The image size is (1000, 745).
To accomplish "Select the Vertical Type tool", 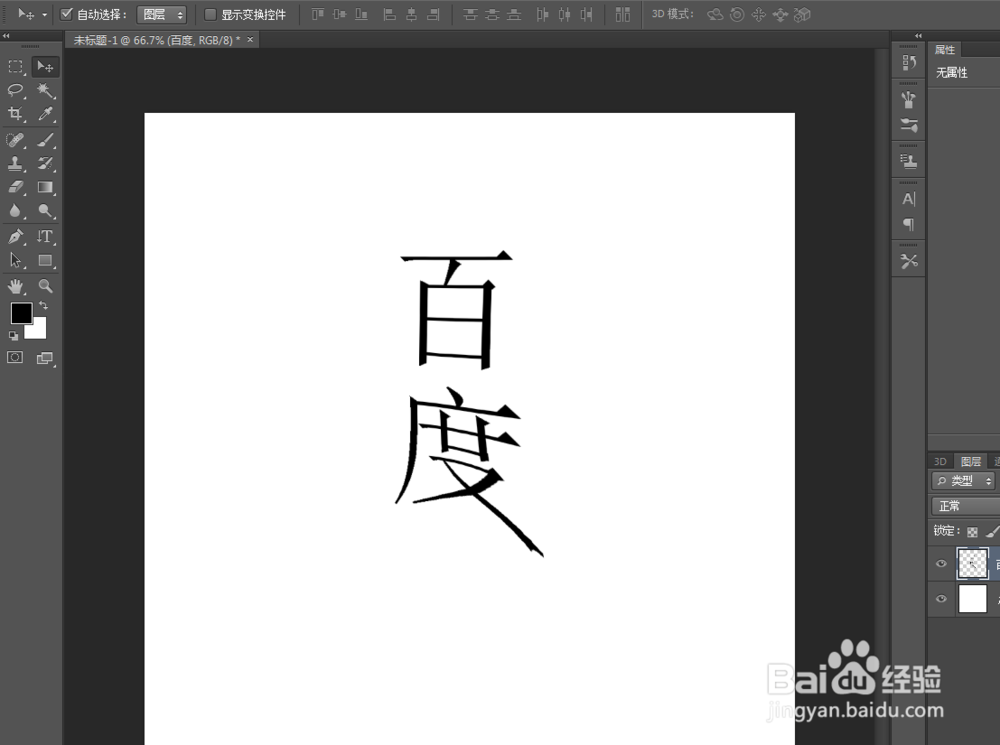I will [45, 237].
